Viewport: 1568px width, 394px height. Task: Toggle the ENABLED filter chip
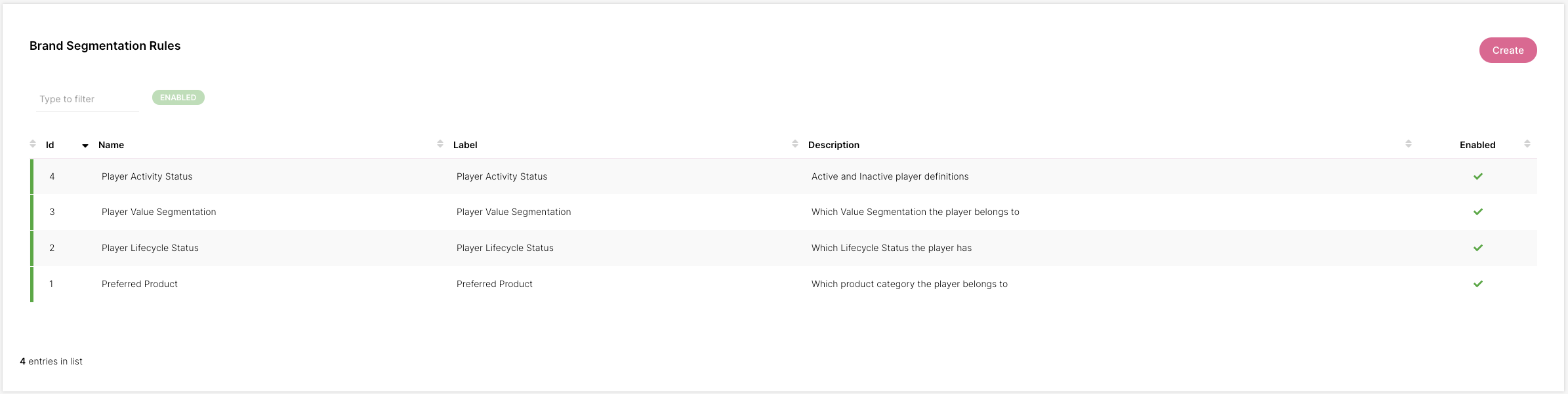click(x=178, y=98)
